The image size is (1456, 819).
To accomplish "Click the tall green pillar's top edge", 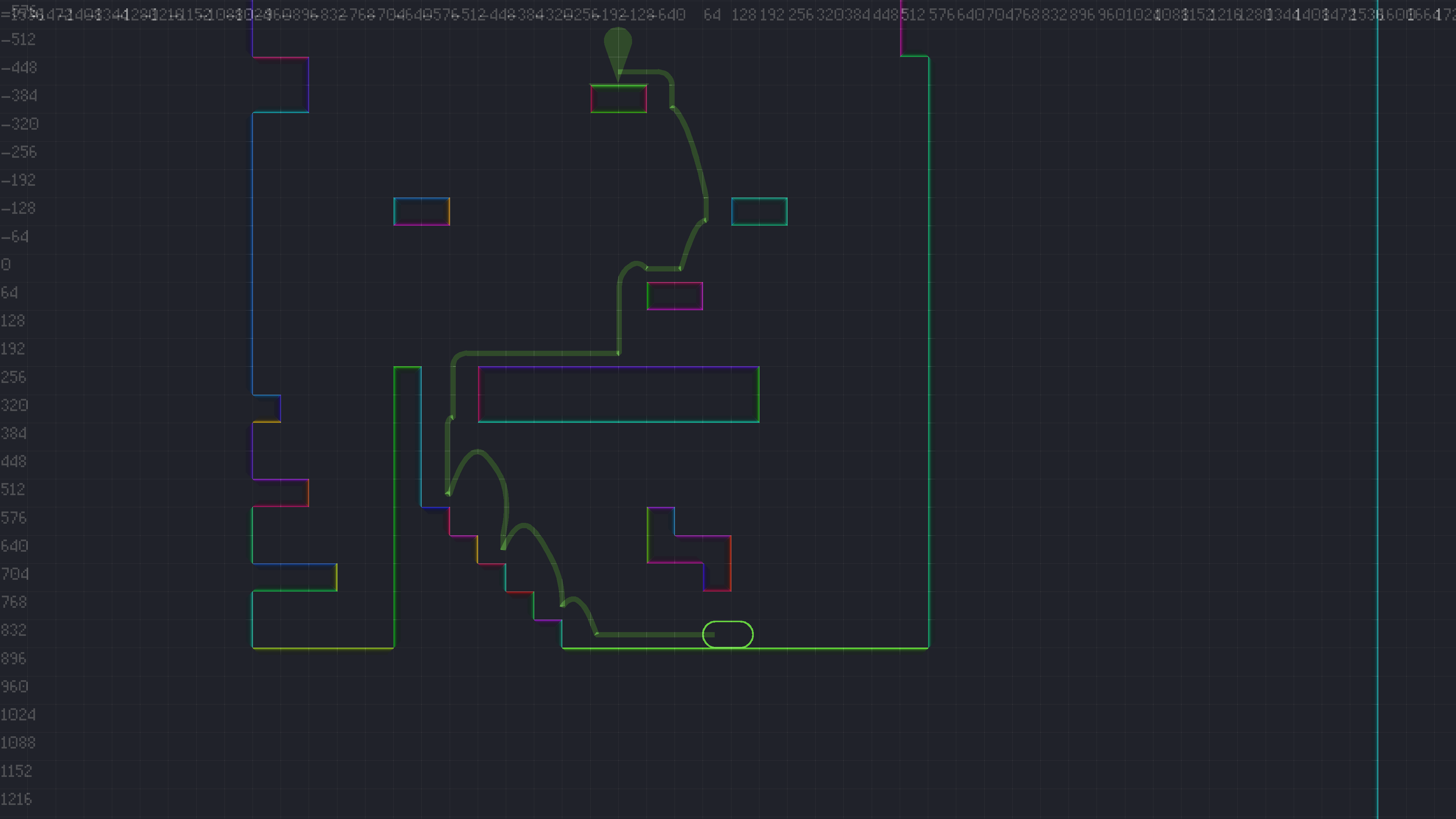I will (x=408, y=367).
